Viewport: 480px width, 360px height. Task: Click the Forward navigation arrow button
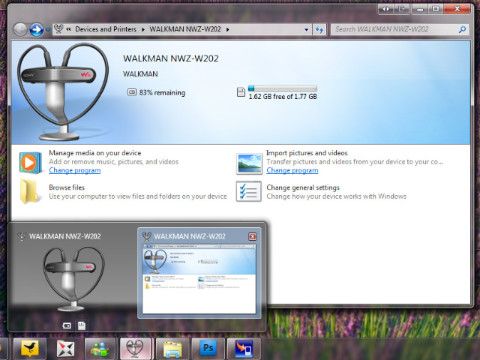[36, 30]
